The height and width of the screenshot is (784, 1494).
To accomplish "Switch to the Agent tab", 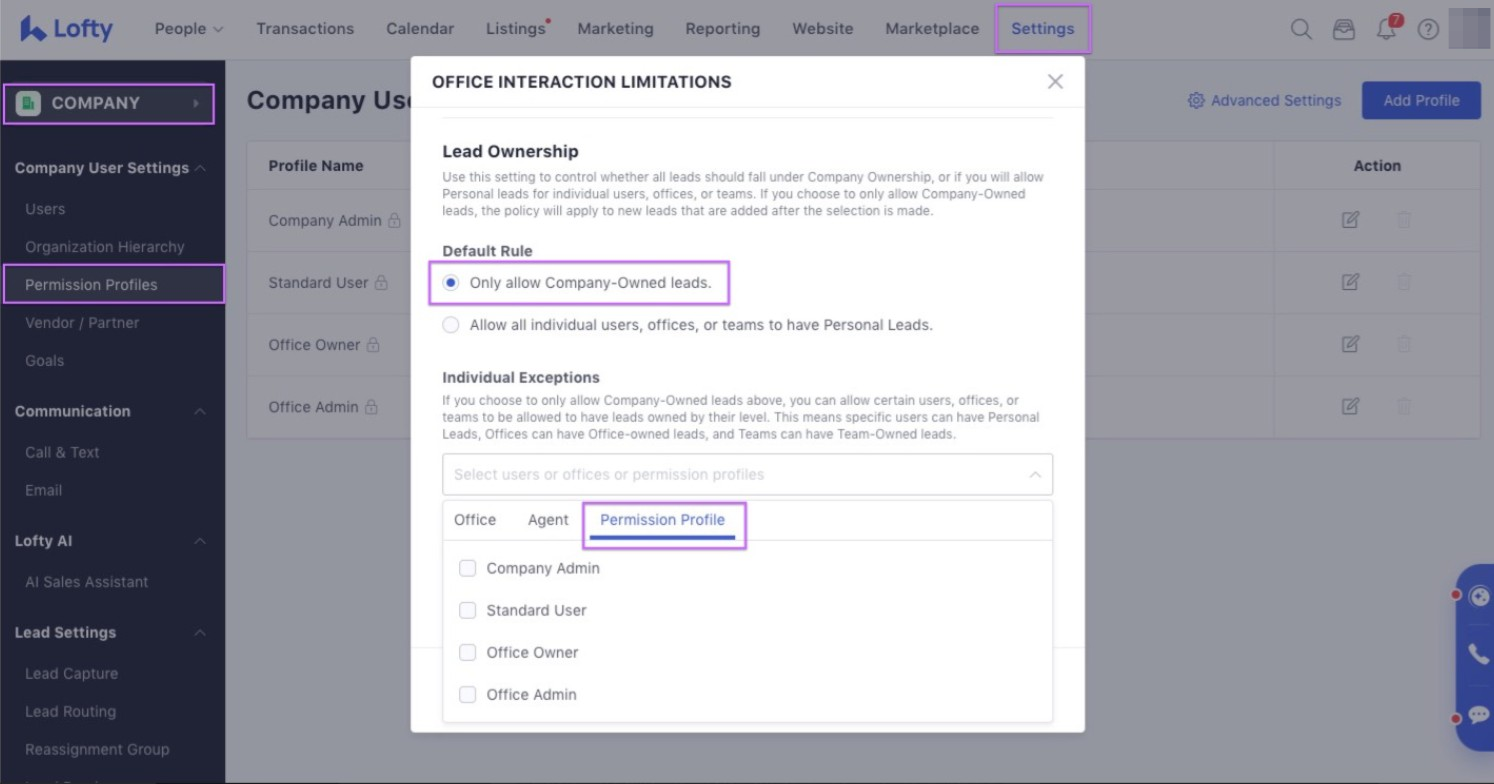I will [548, 520].
